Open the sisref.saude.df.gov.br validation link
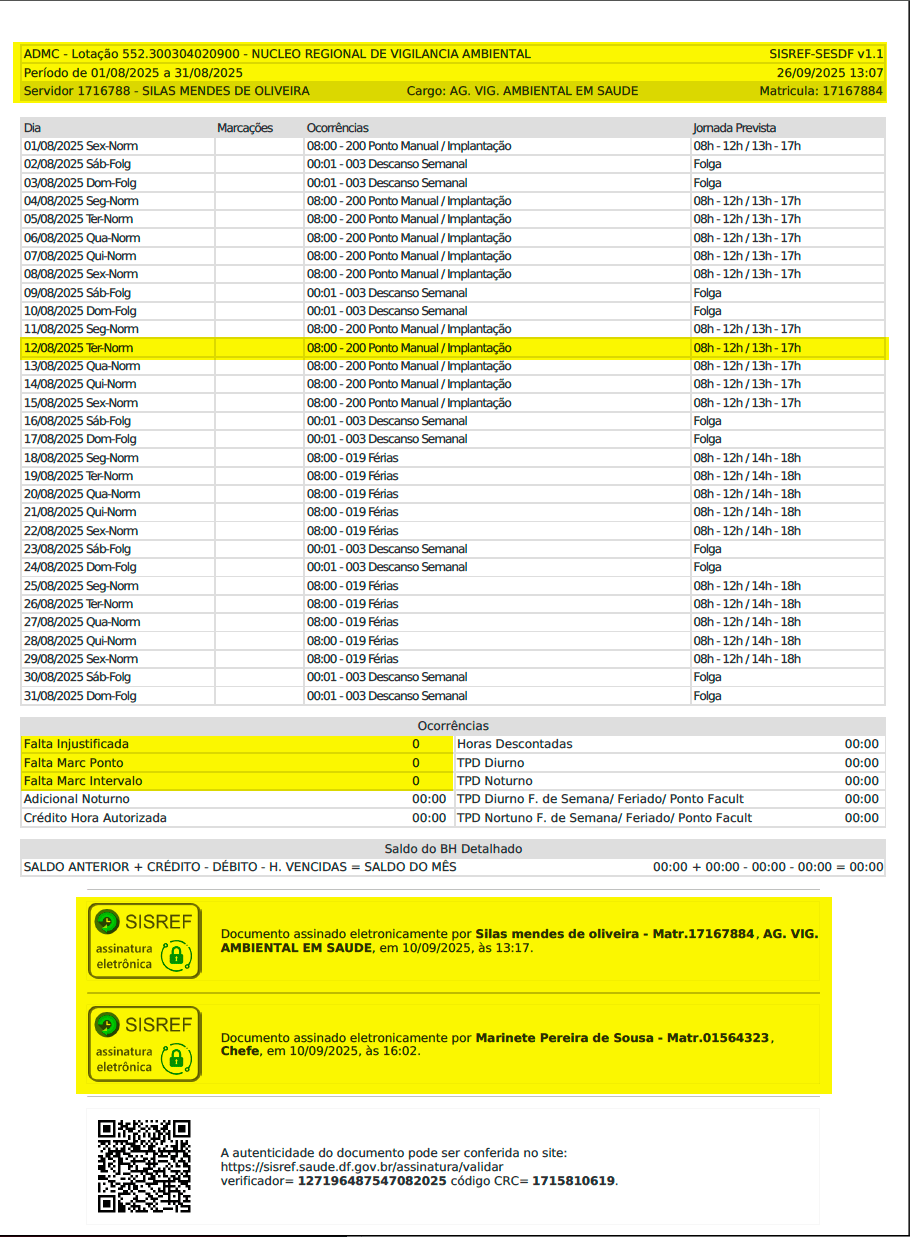 pos(361,1166)
